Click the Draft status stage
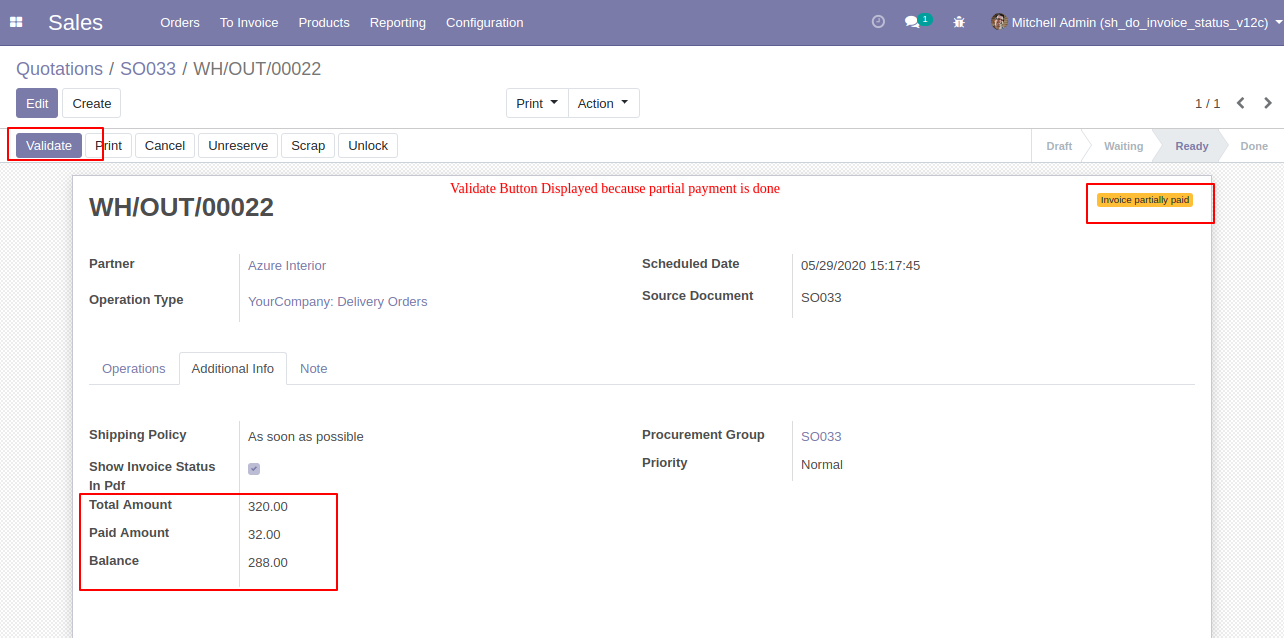1284x638 pixels. pyautogui.click(x=1059, y=146)
